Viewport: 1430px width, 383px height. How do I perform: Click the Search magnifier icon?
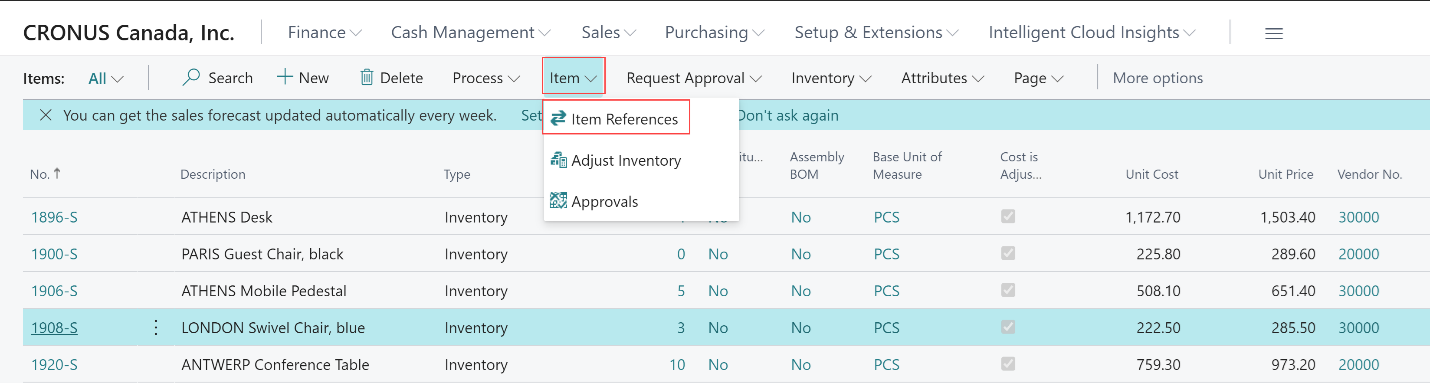pyautogui.click(x=191, y=77)
